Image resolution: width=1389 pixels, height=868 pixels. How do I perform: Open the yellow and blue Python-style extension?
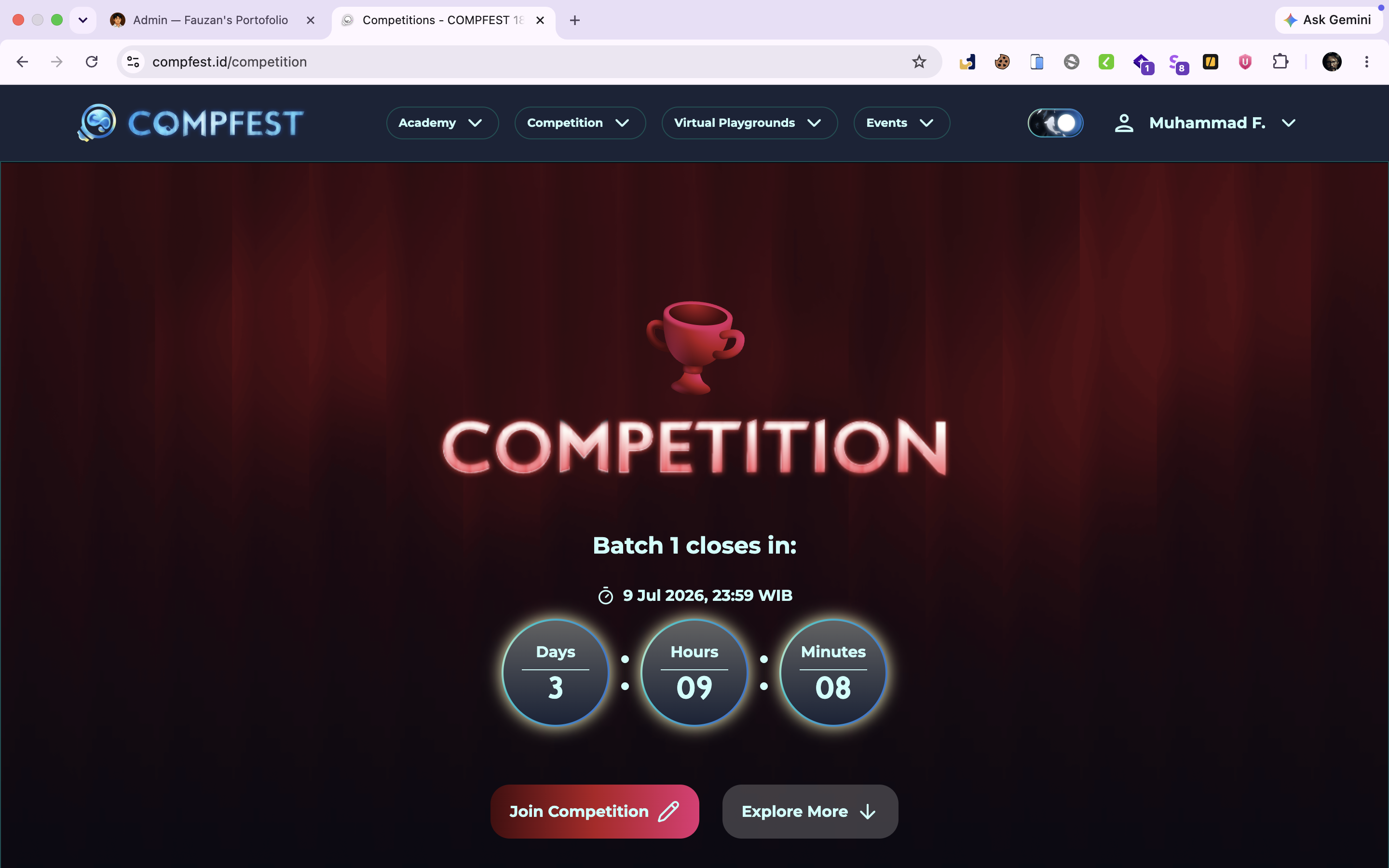[967, 61]
